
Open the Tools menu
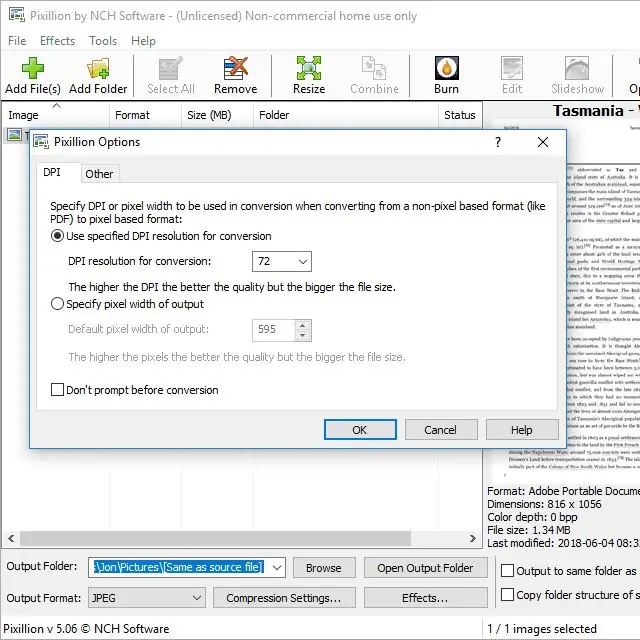(103, 41)
